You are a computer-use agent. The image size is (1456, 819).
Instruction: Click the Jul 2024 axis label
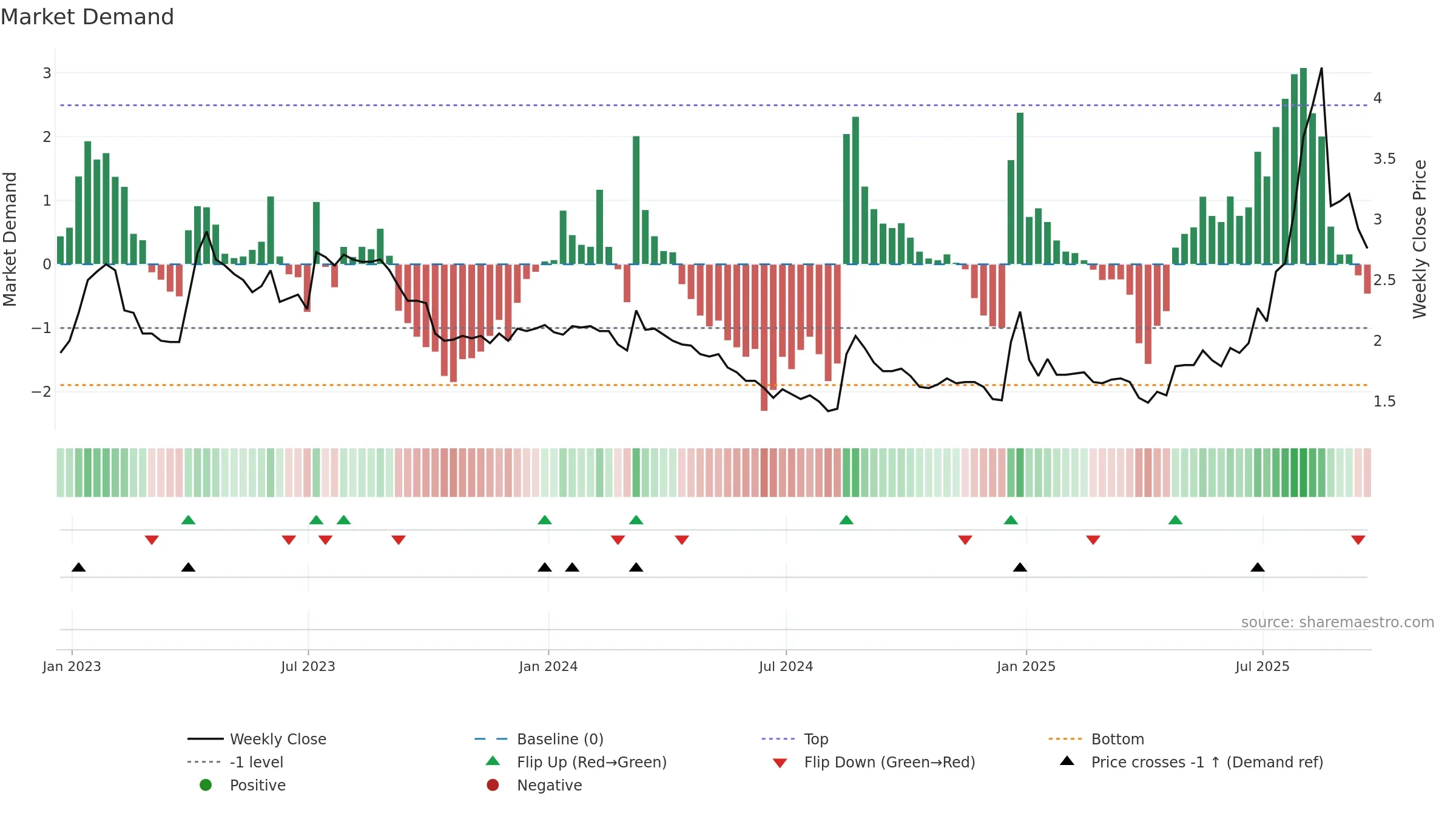786,666
